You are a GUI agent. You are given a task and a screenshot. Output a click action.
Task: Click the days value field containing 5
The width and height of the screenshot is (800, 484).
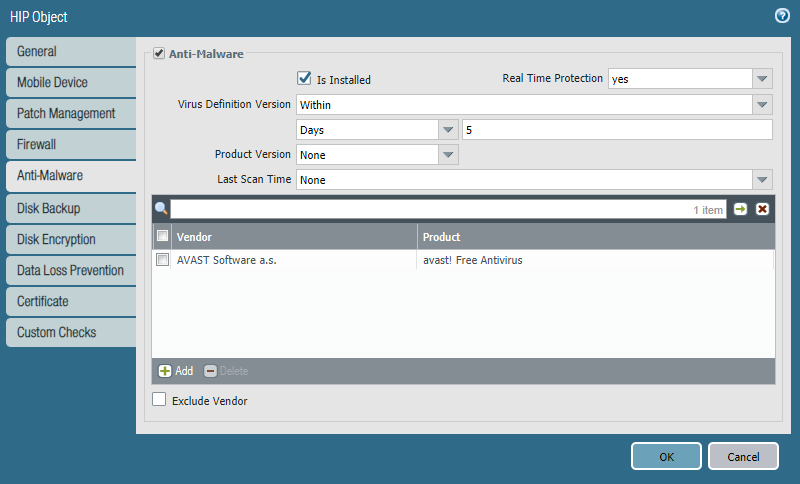click(x=616, y=130)
